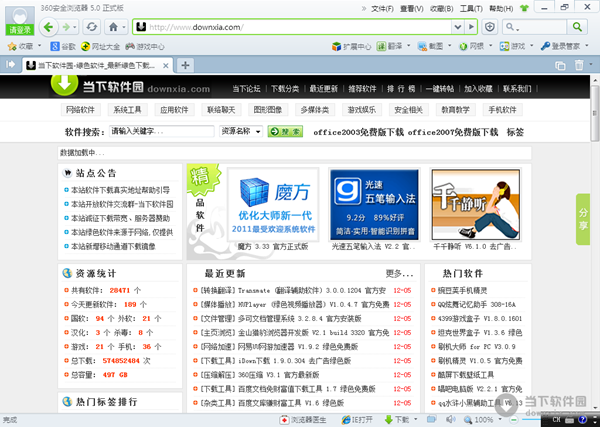
Task: Open the 排行榜 navigation link
Action: tap(401, 88)
